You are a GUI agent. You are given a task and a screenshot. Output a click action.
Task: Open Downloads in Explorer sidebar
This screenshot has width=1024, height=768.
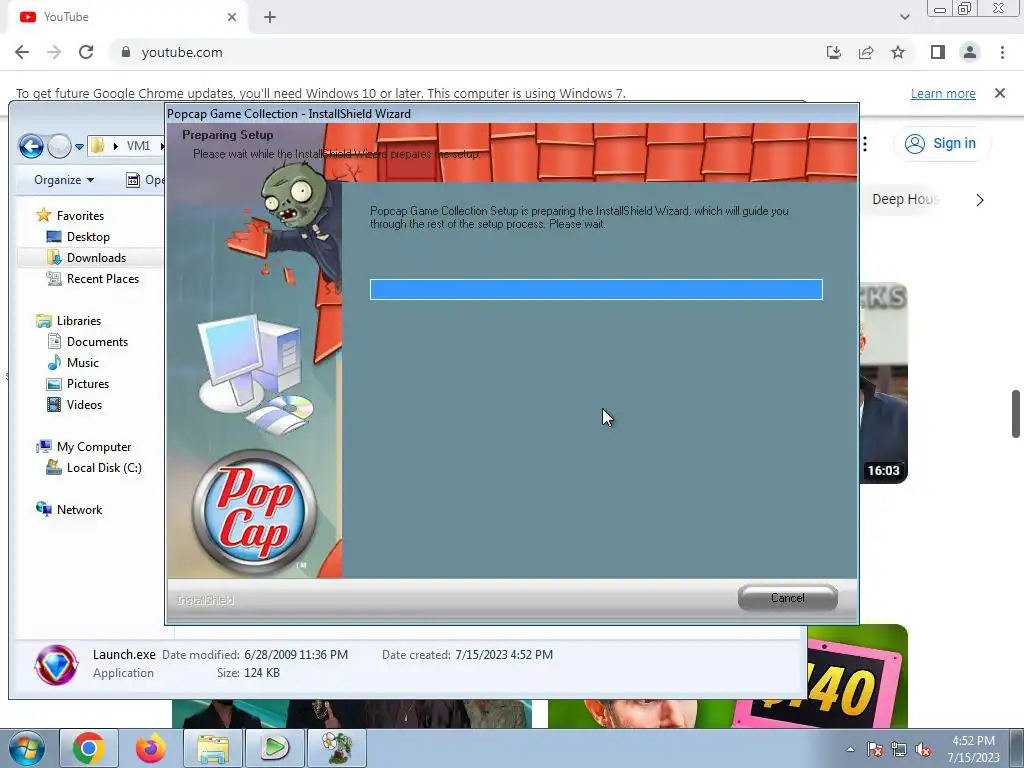(x=96, y=257)
